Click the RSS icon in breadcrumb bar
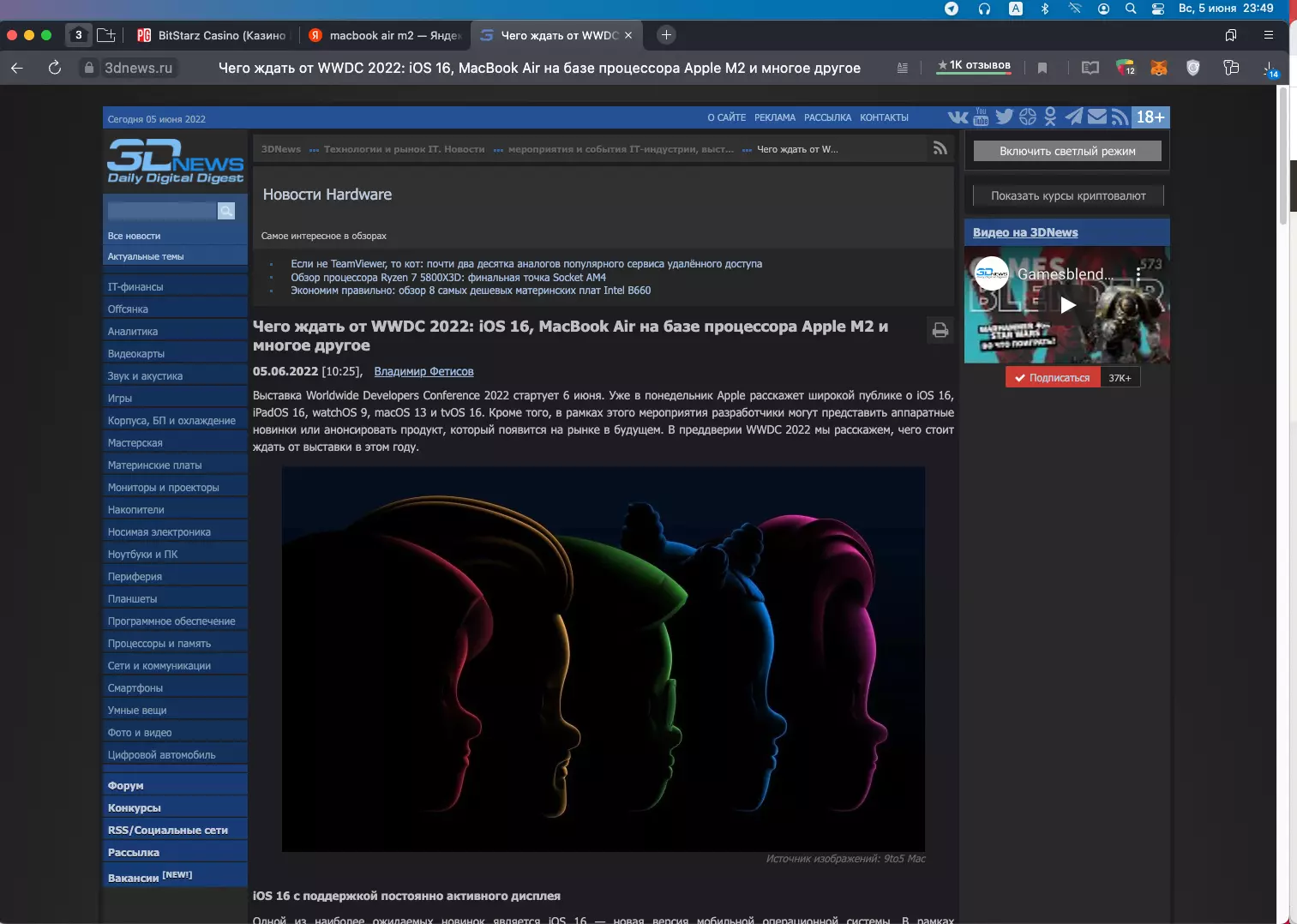The image size is (1297, 924). [940, 148]
